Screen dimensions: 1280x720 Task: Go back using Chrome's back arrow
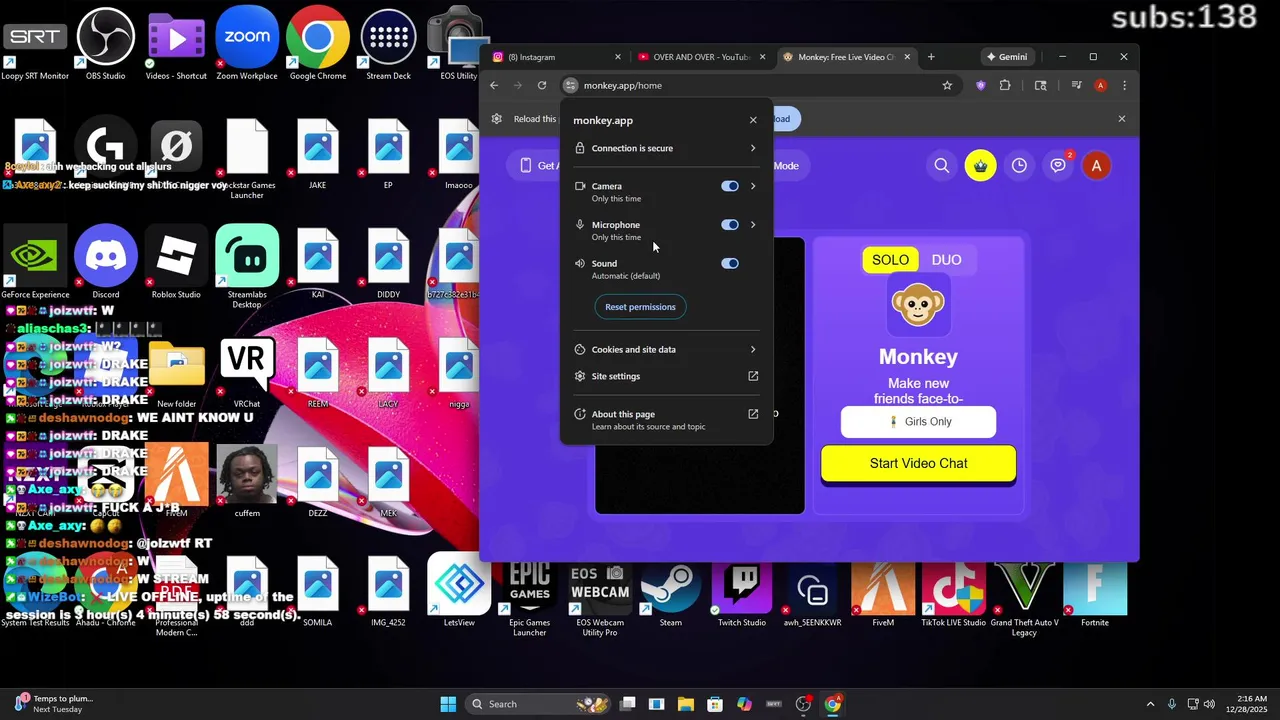click(x=494, y=85)
